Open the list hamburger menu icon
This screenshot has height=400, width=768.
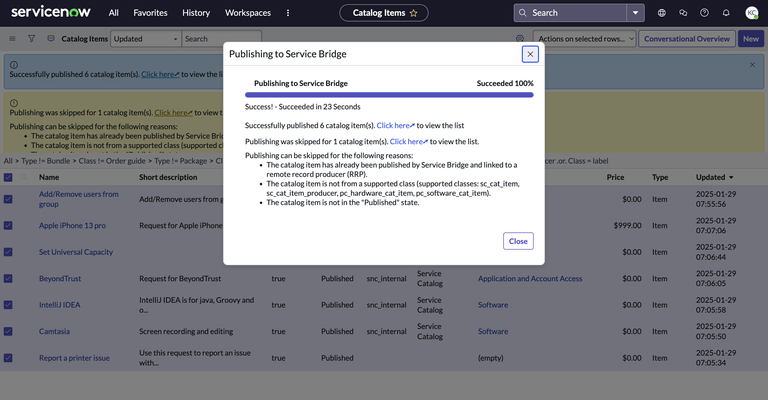click(12, 39)
